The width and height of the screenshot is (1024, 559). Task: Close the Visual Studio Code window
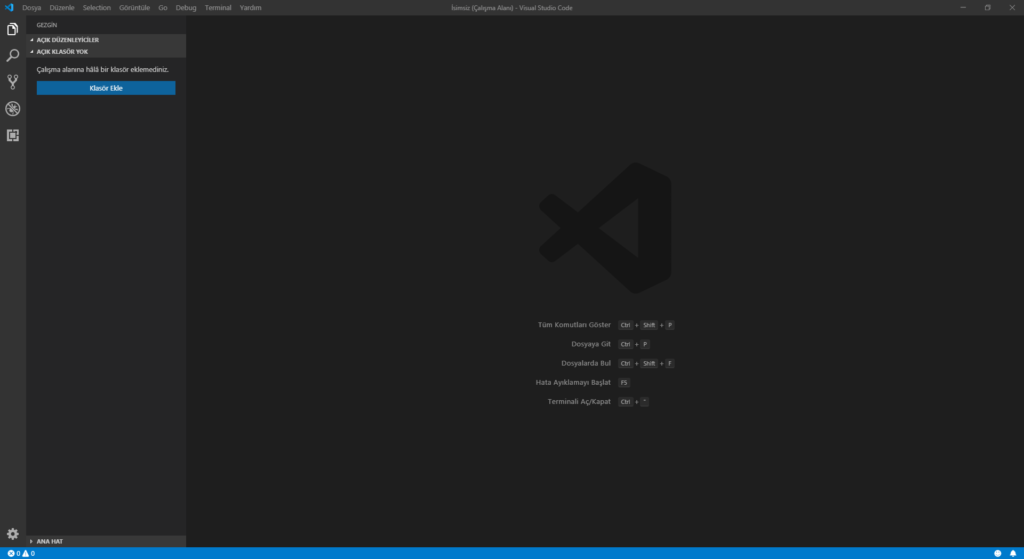coord(1012,8)
